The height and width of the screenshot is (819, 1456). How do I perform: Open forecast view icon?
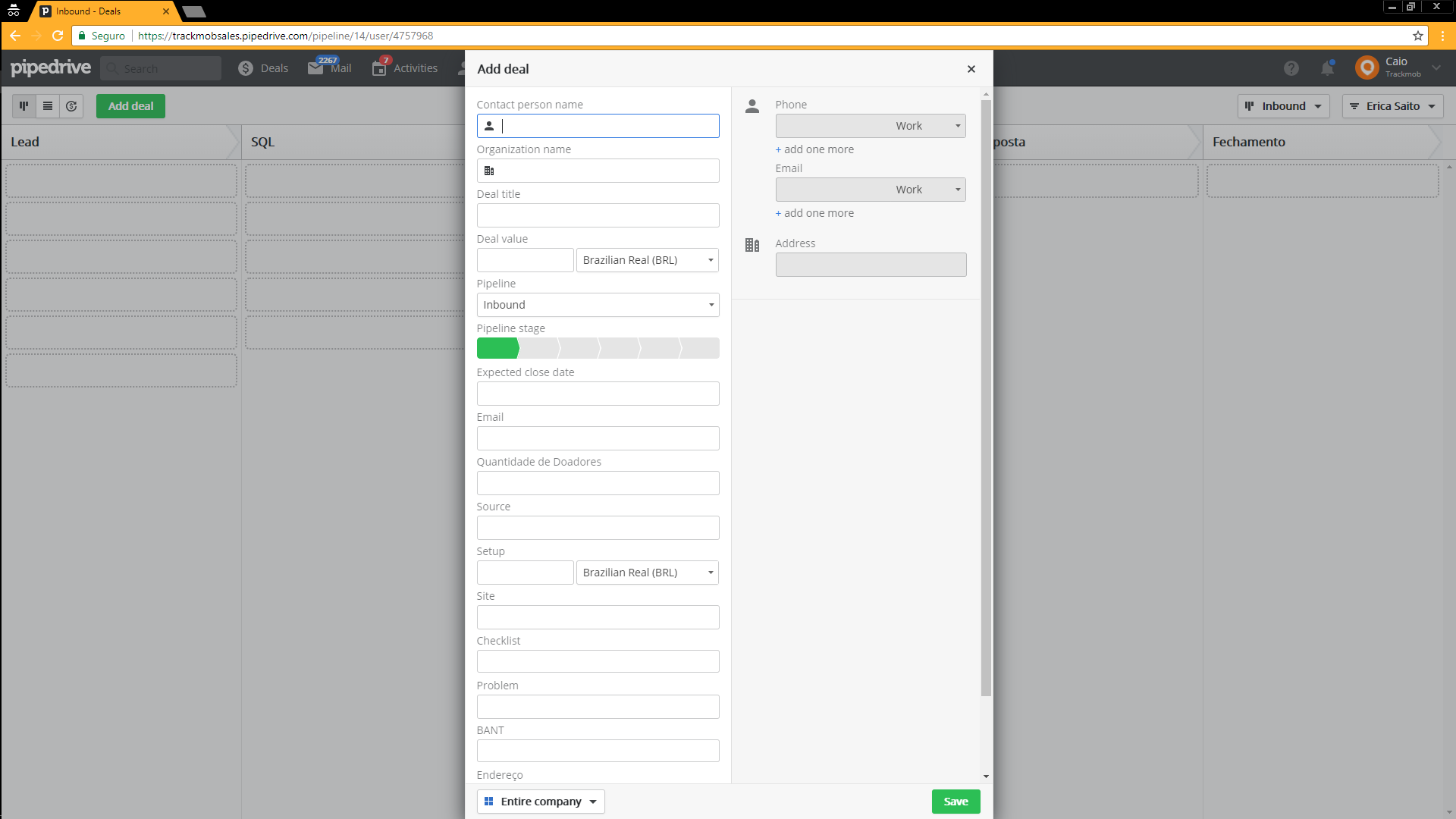tap(71, 106)
